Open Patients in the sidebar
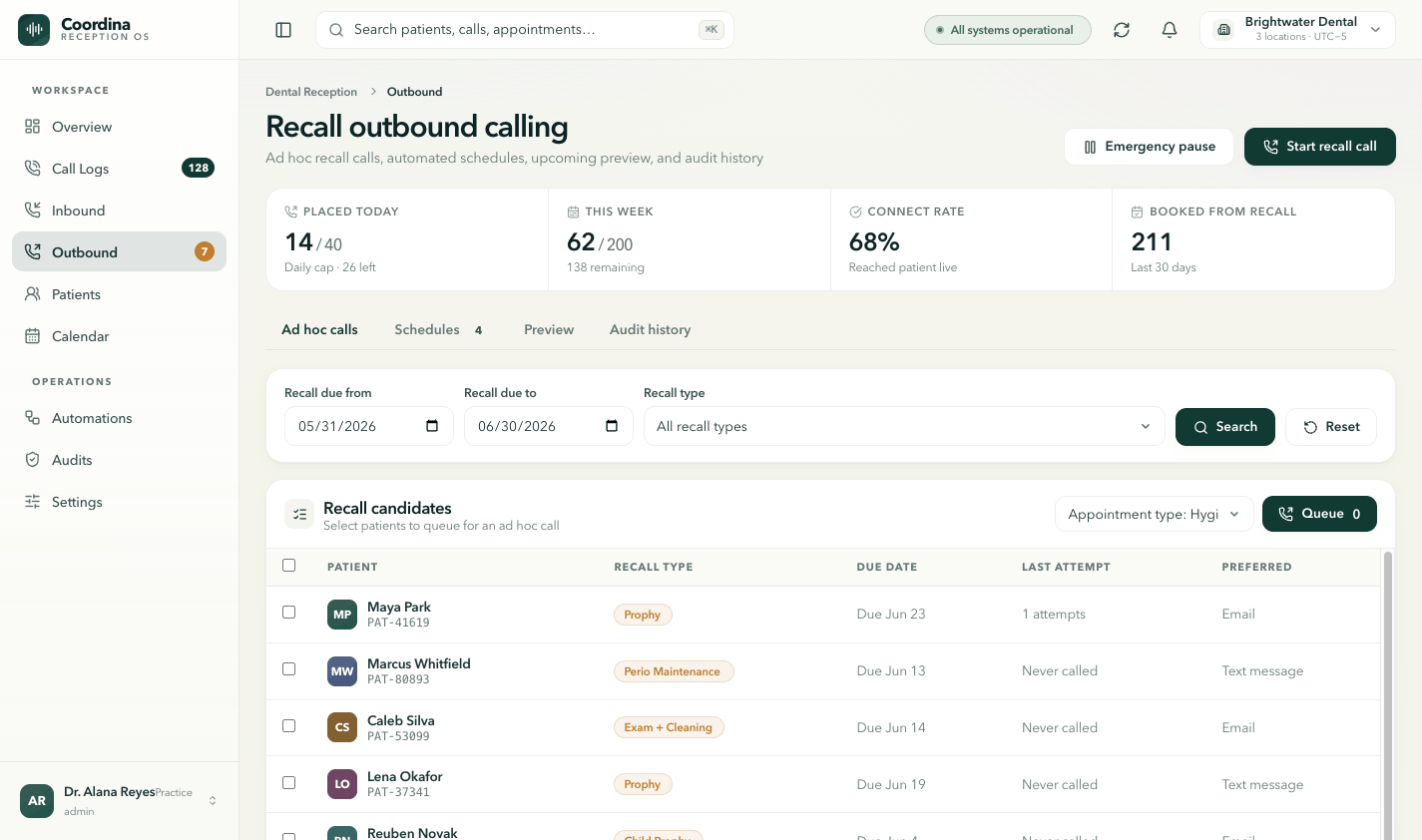 pos(119,294)
